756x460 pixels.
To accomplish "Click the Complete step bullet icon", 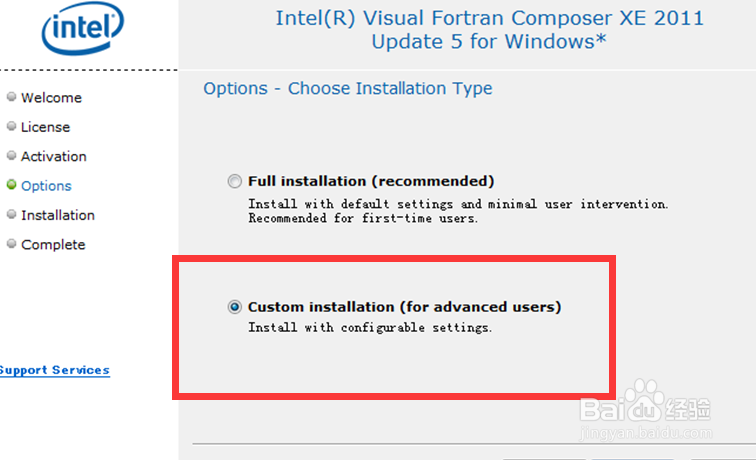I will (x=12, y=244).
